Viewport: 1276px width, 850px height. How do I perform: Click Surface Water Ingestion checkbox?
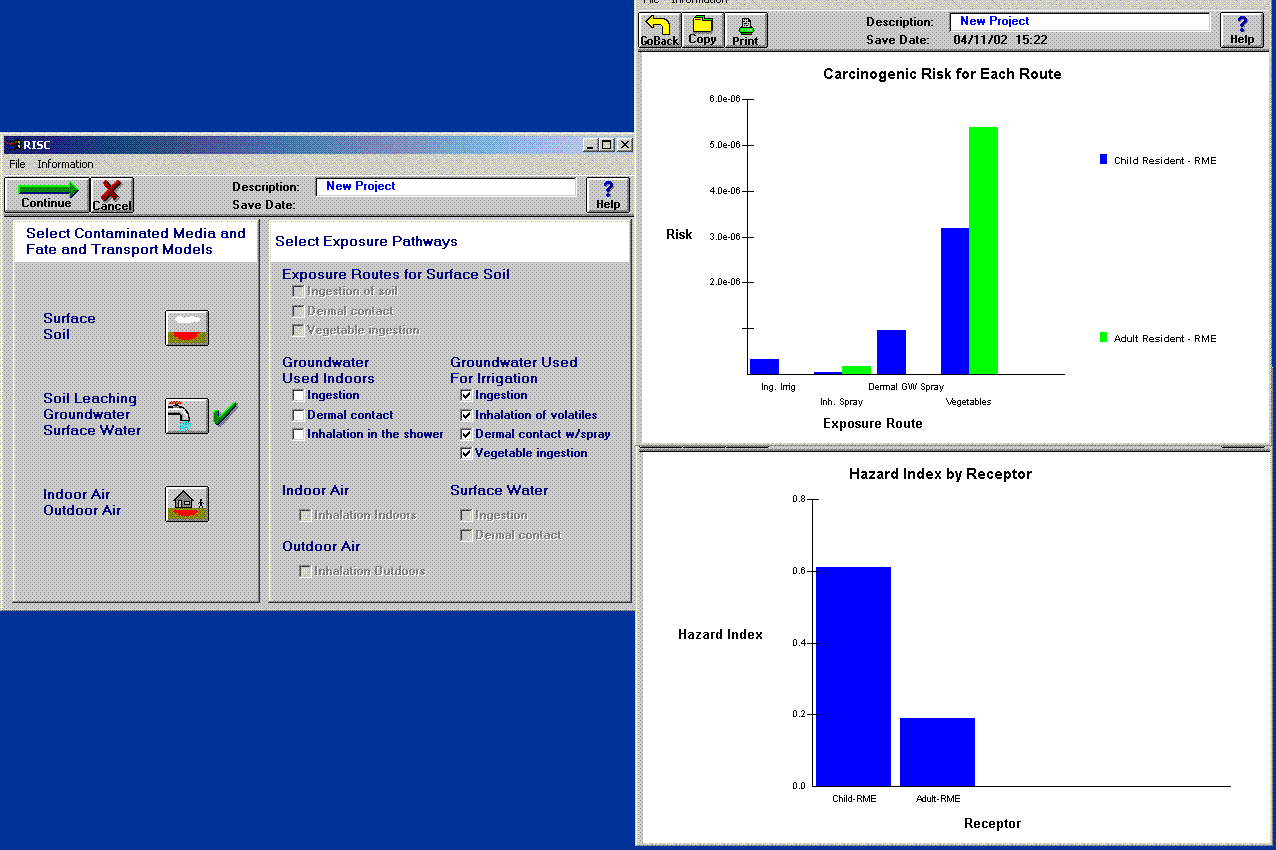coord(466,515)
